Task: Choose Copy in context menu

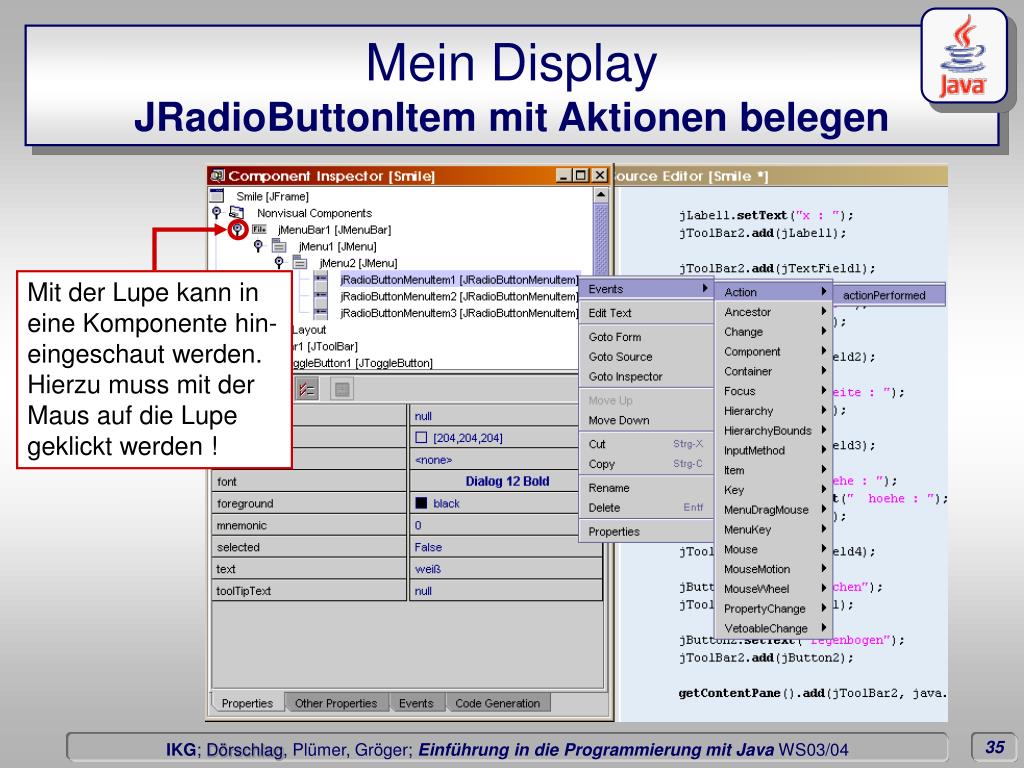Action: point(647,464)
